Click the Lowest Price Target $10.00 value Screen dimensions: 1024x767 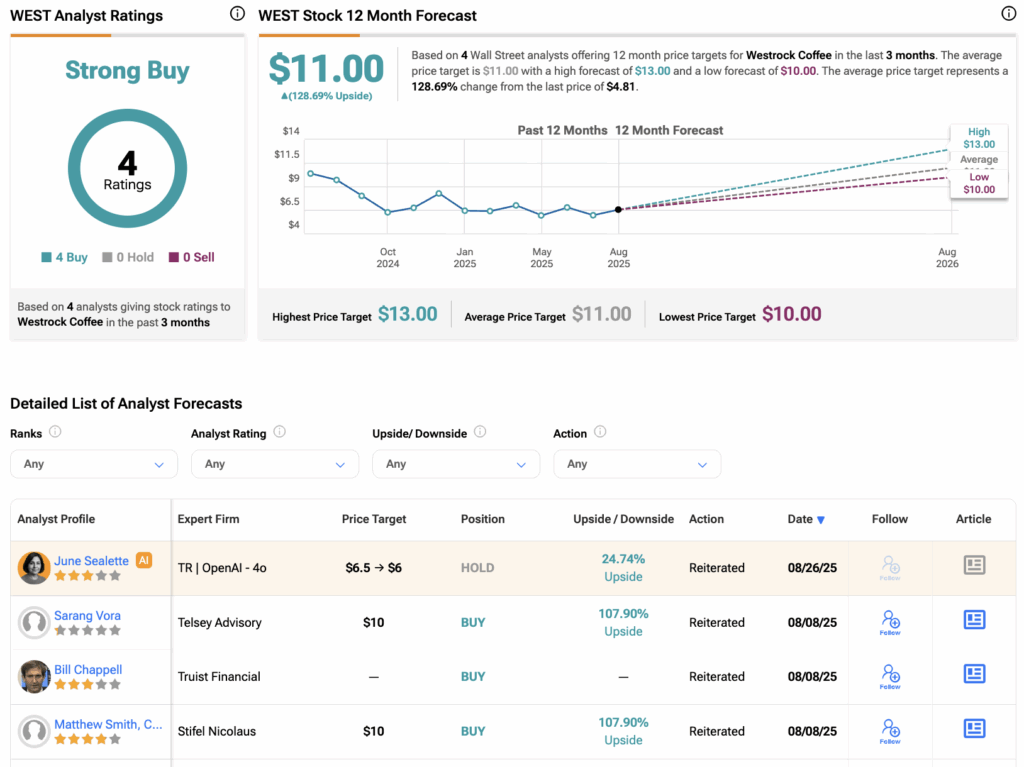[x=792, y=314]
